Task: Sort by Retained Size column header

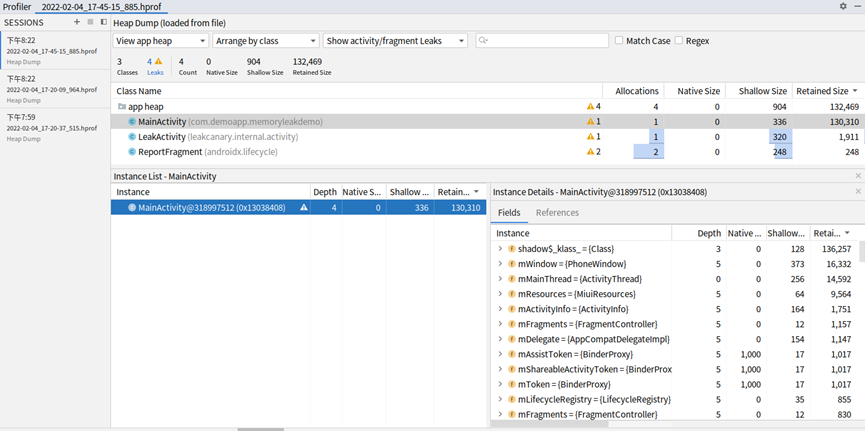Action: pos(826,91)
